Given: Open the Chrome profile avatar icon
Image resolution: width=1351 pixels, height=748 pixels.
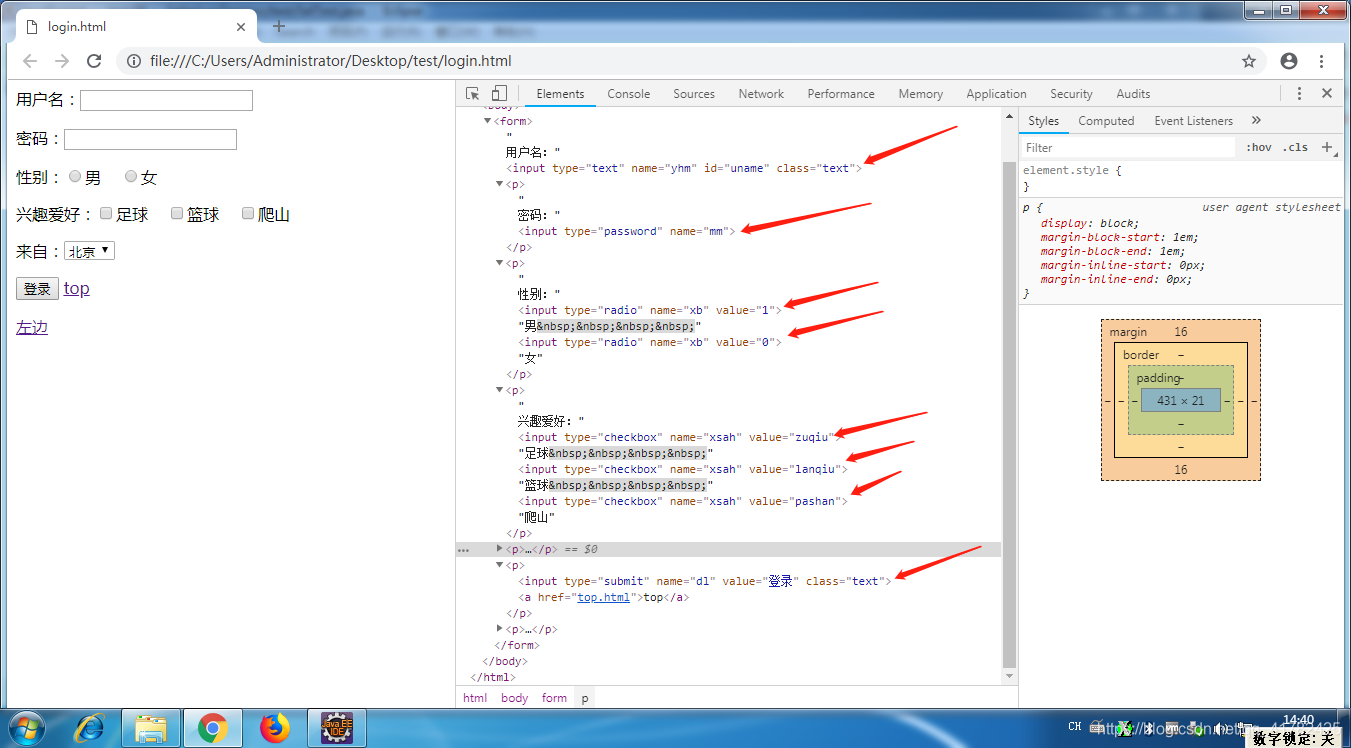Looking at the screenshot, I should click(1289, 61).
